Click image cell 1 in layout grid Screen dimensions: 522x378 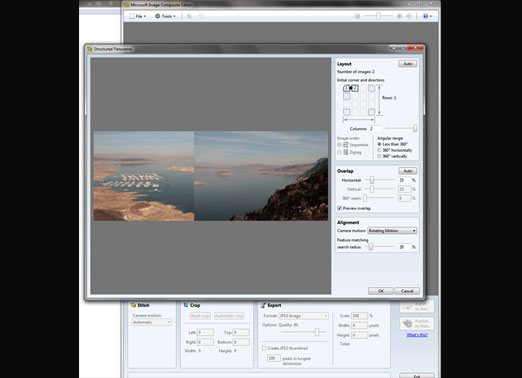point(347,88)
